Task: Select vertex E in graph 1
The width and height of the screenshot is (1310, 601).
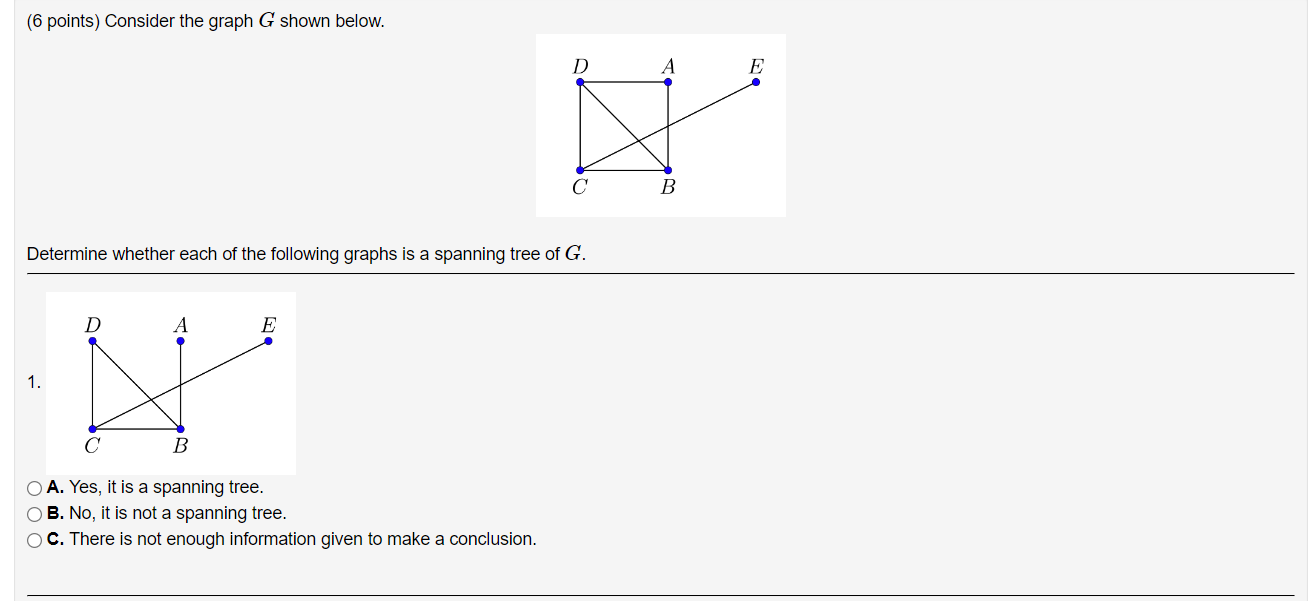Action: (267, 340)
